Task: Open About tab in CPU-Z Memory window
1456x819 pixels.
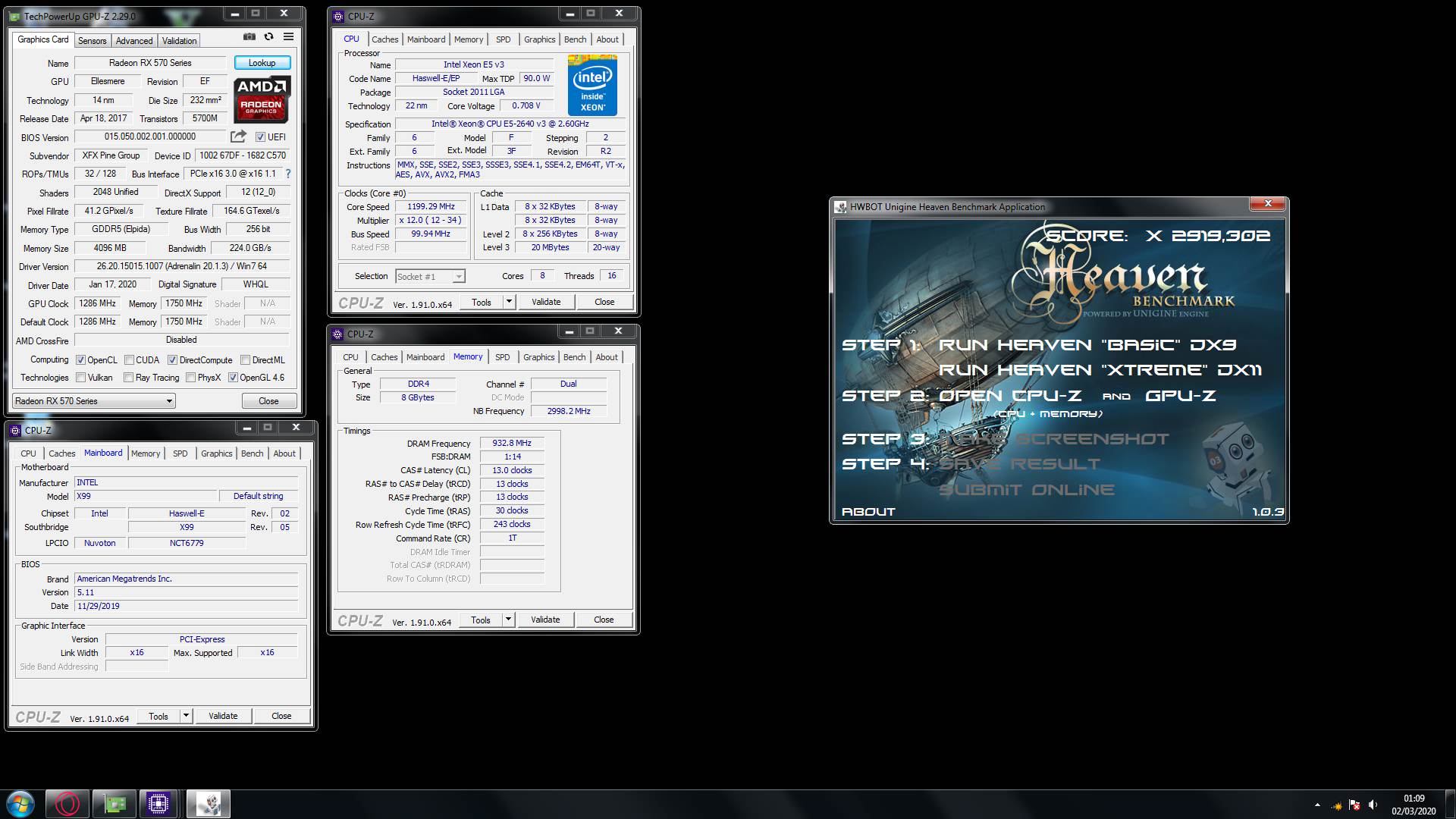Action: 607,357
